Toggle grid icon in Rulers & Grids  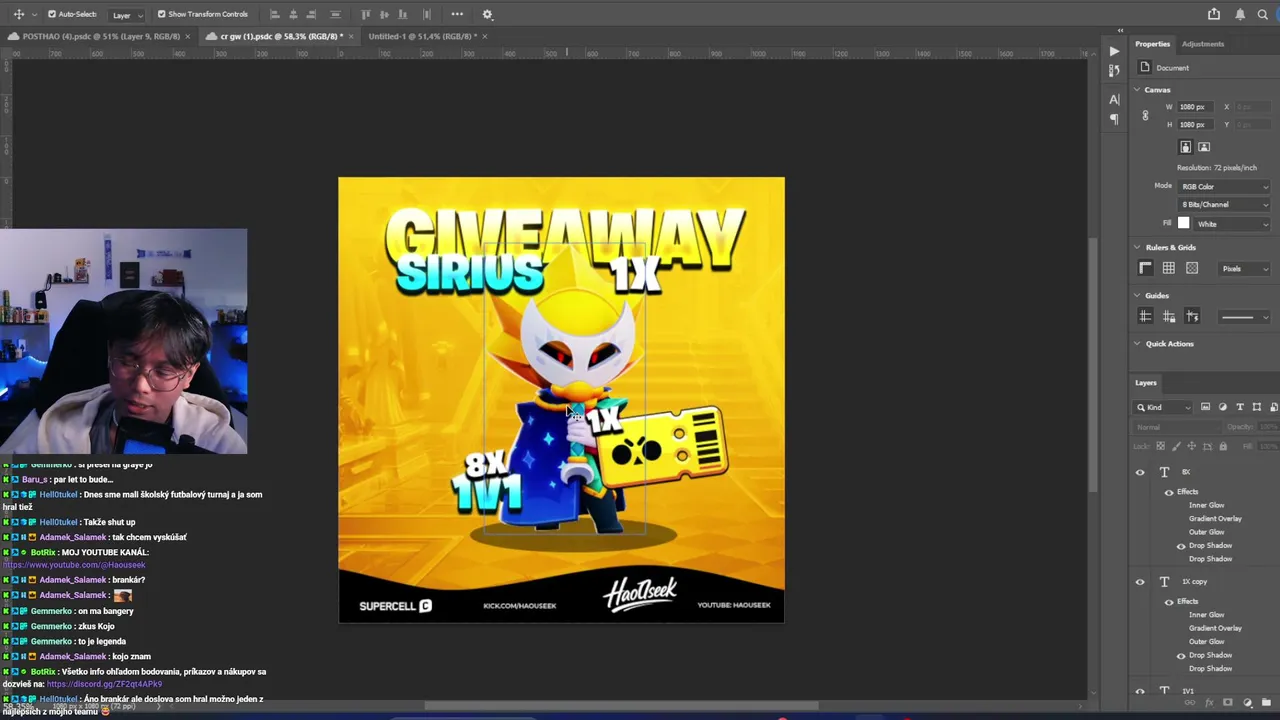[1169, 268]
